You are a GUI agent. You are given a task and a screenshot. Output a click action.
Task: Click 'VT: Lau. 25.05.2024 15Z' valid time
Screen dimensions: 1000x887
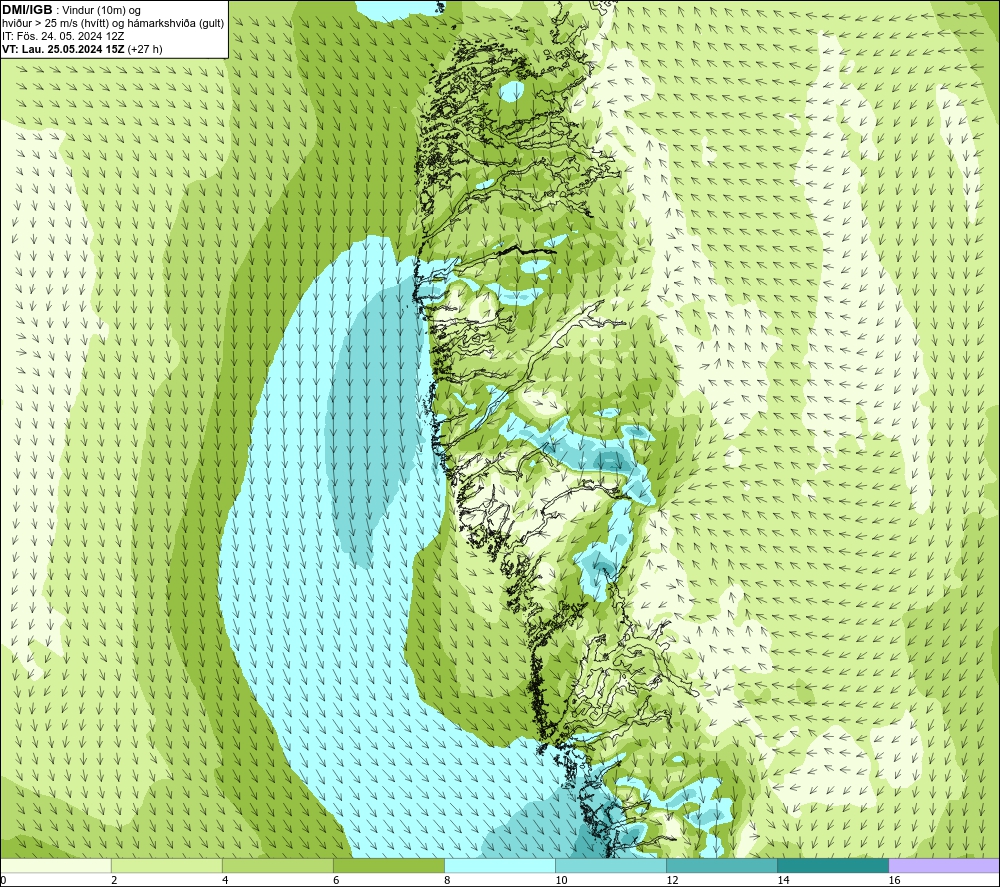tap(63, 49)
